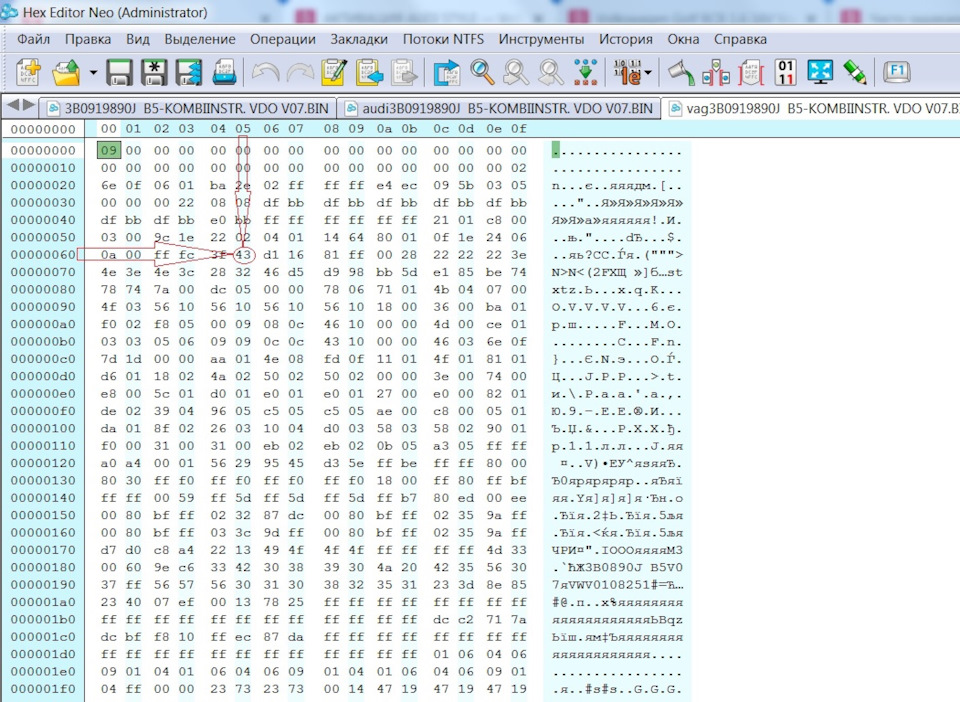Click the Undo arrow icon
960x702 pixels.
[266, 72]
